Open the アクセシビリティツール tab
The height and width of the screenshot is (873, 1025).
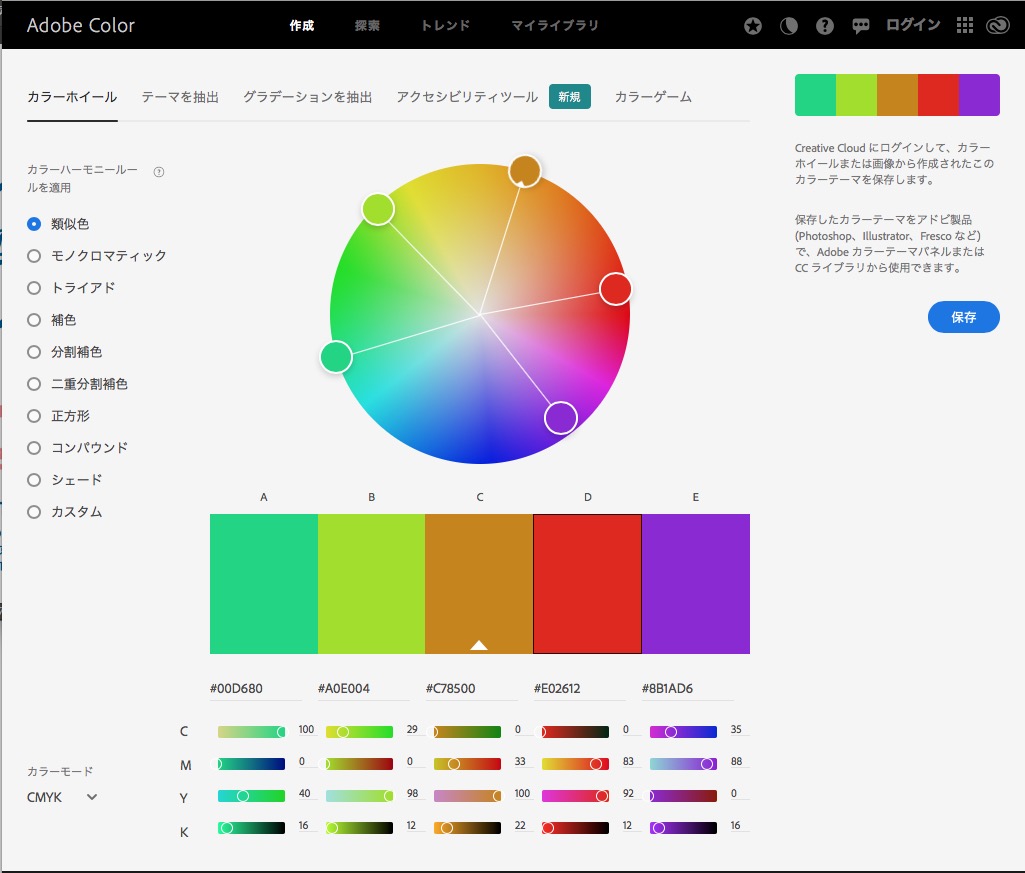(467, 97)
